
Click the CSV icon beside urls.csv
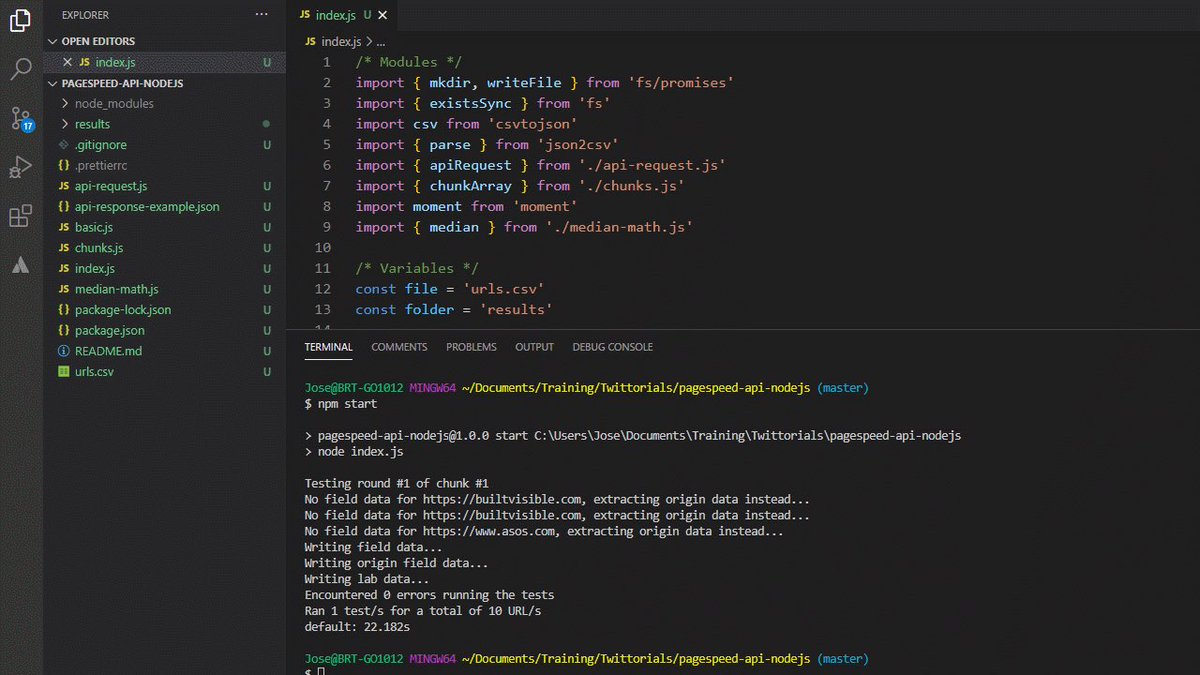tap(64, 372)
